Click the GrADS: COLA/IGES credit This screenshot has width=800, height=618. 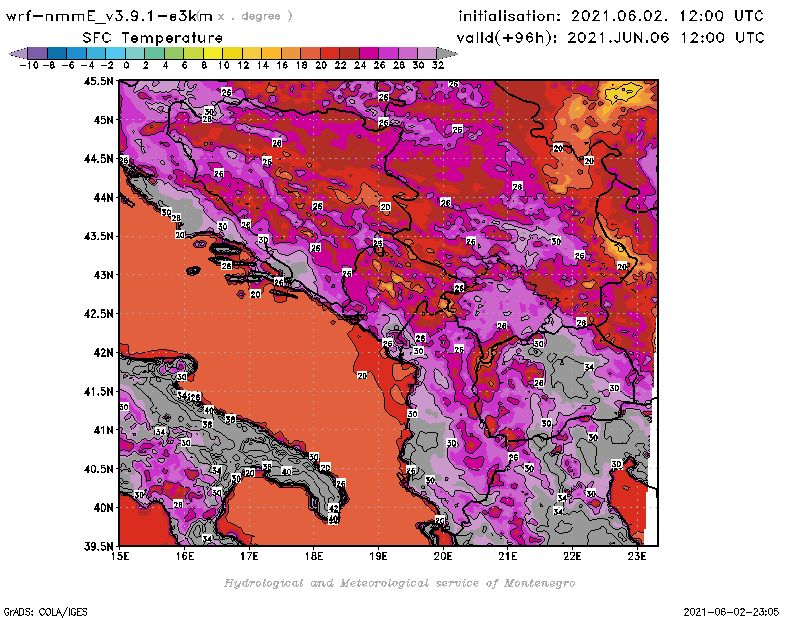click(x=46, y=611)
